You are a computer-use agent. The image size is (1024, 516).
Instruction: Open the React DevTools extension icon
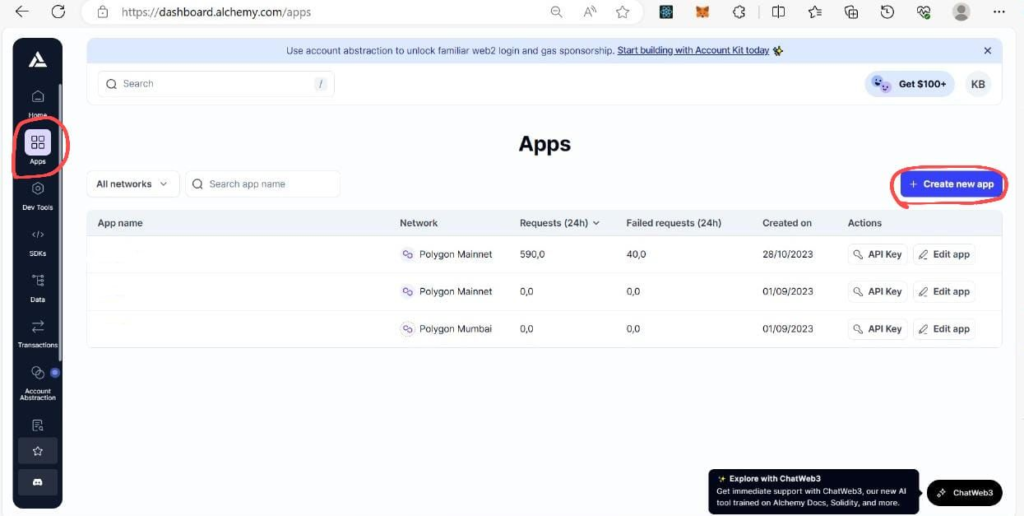666,12
